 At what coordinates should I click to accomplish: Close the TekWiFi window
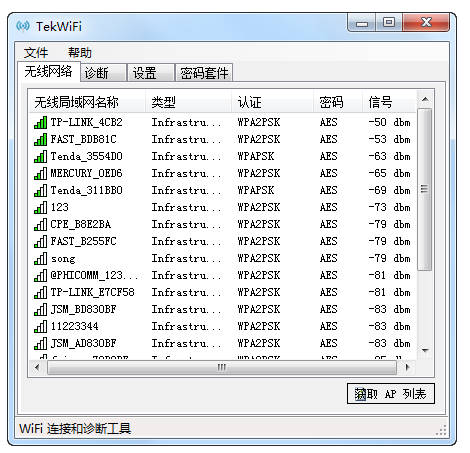click(426, 23)
